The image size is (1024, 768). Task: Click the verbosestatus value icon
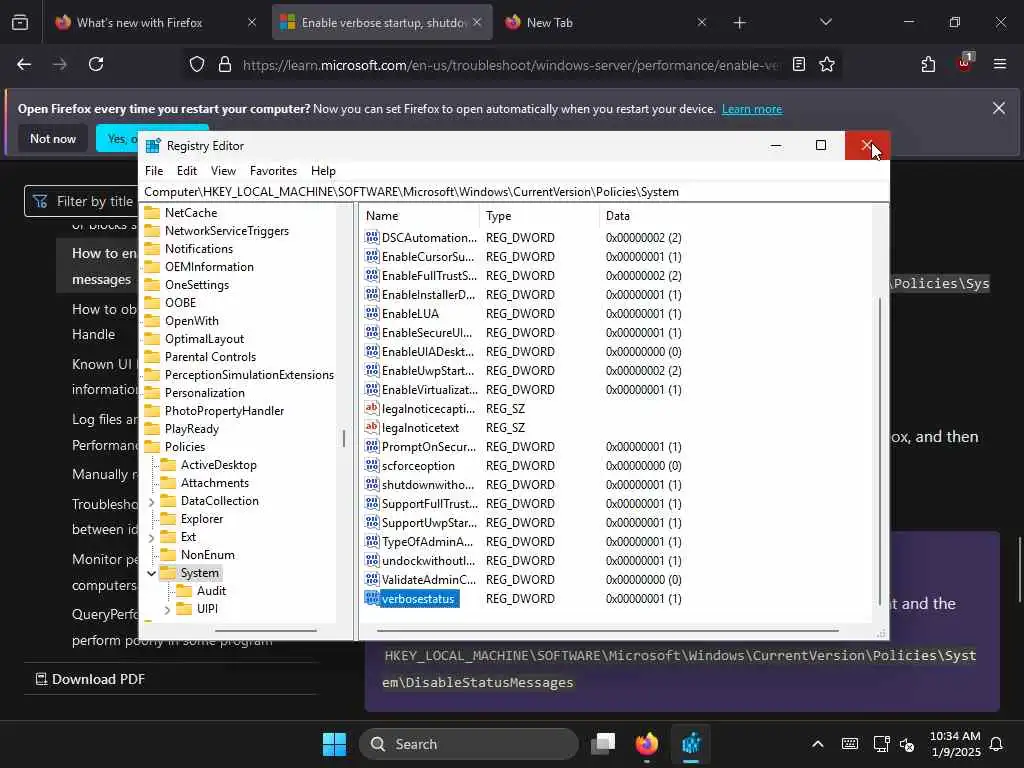tap(372, 598)
